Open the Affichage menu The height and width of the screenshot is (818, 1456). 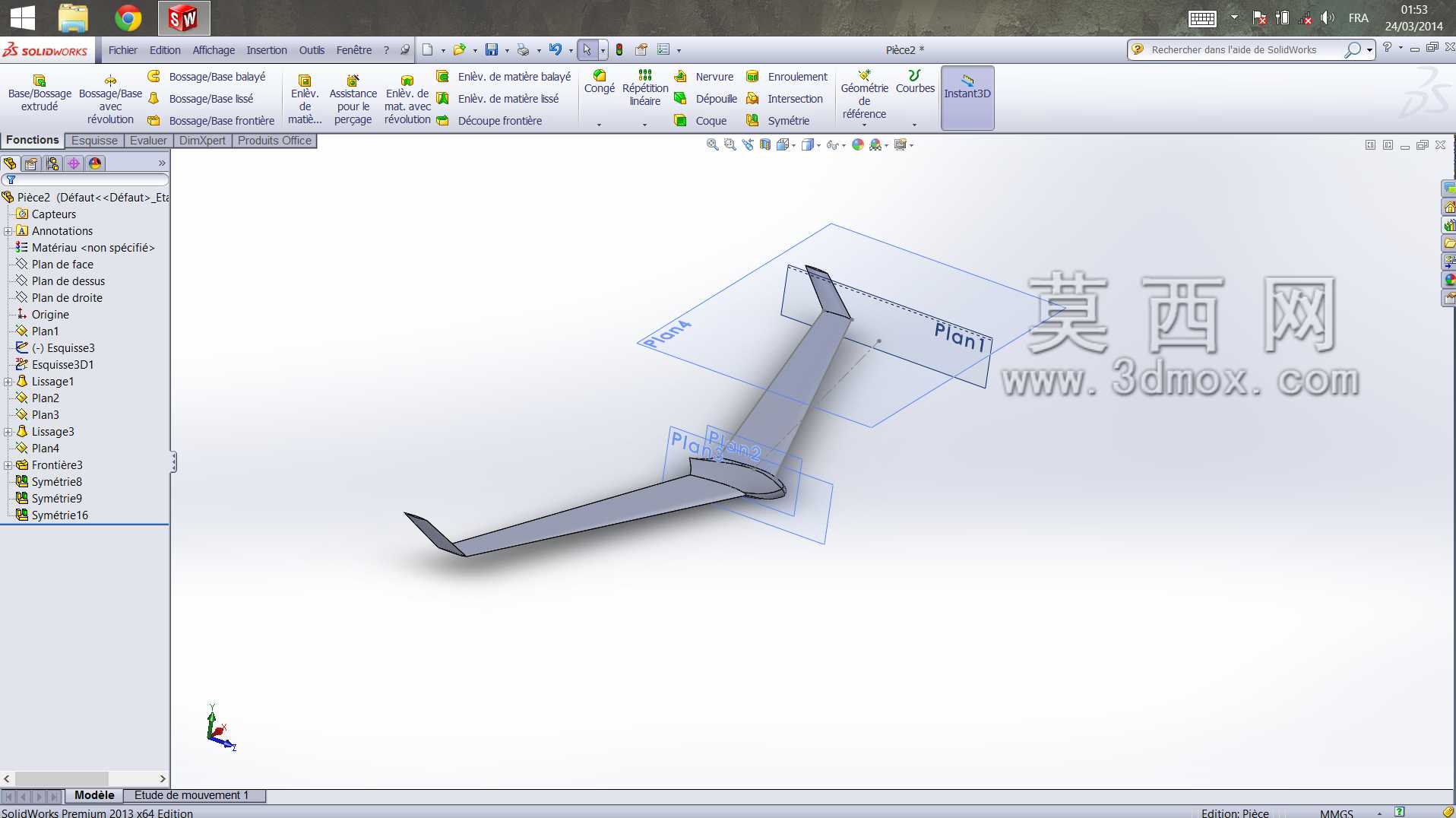[x=214, y=50]
